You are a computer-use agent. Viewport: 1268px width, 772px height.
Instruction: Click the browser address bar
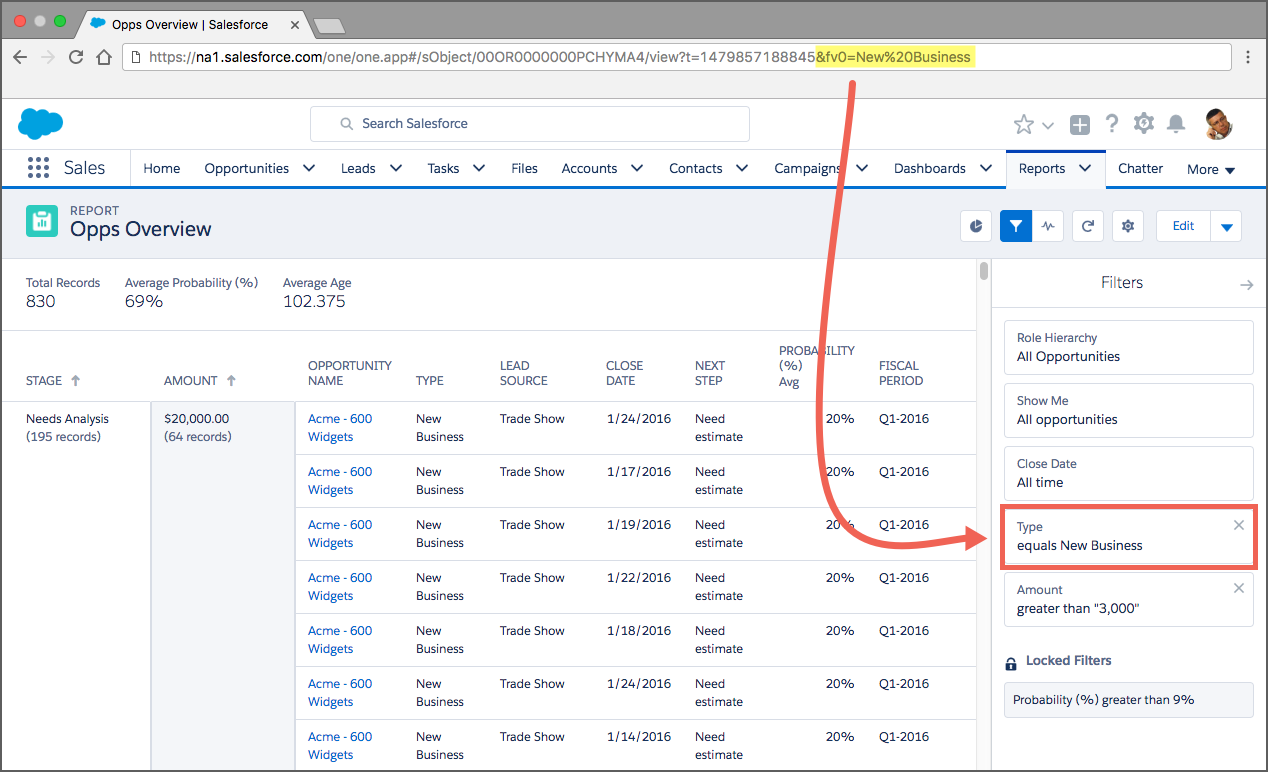[676, 57]
